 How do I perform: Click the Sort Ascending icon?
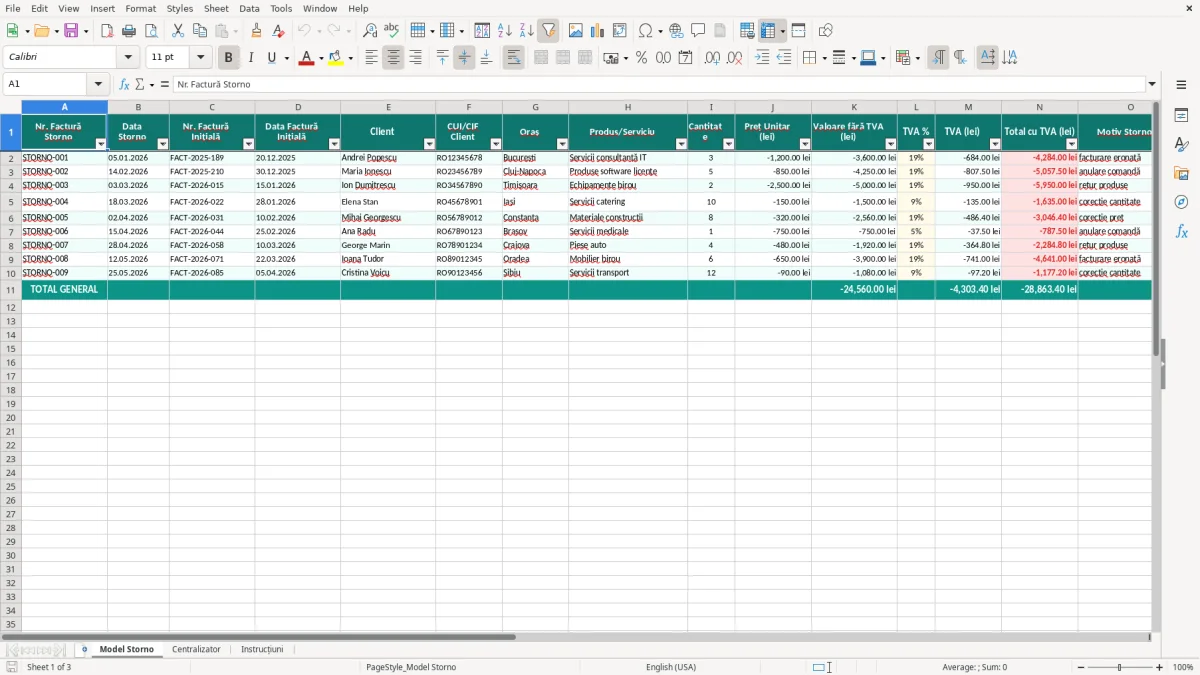505,31
